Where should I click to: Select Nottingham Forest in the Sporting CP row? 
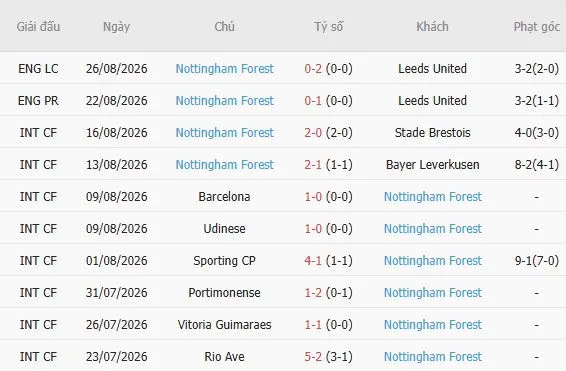click(x=432, y=261)
